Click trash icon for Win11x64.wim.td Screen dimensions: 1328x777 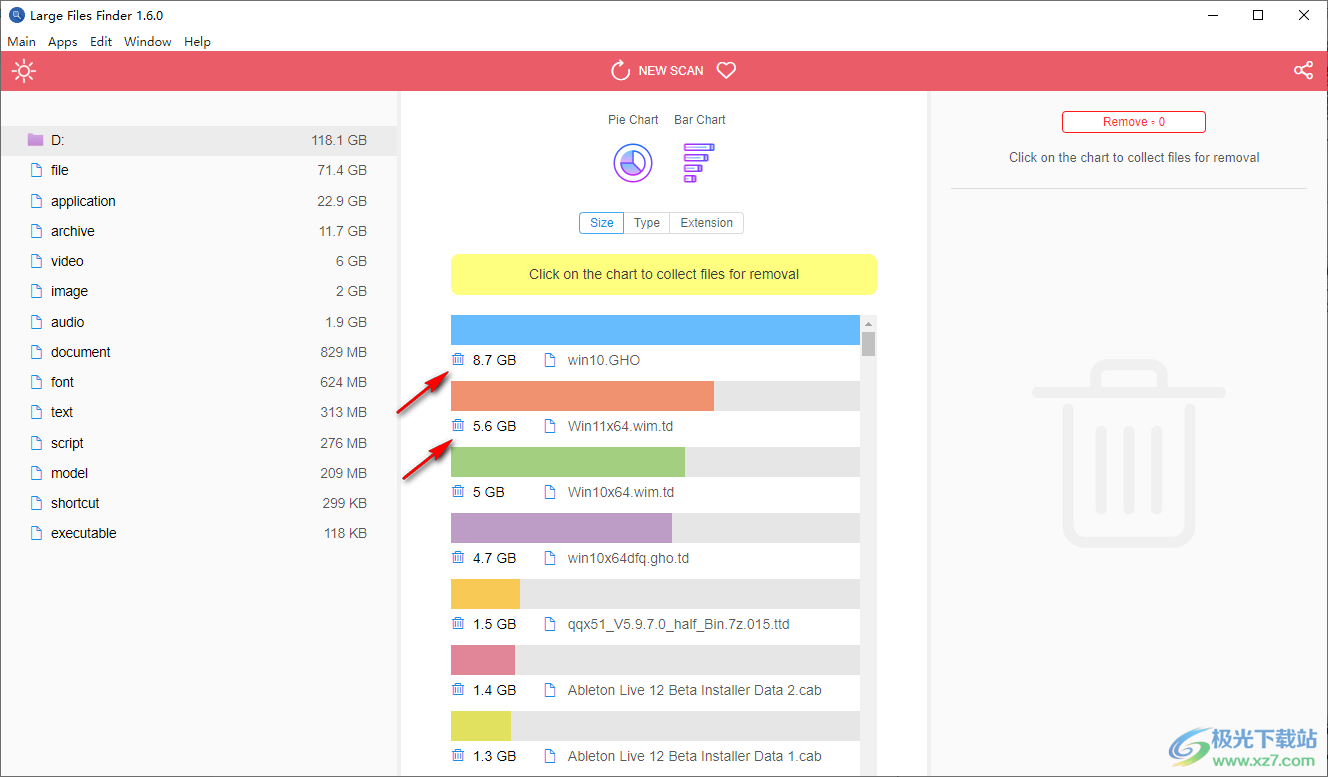click(458, 425)
